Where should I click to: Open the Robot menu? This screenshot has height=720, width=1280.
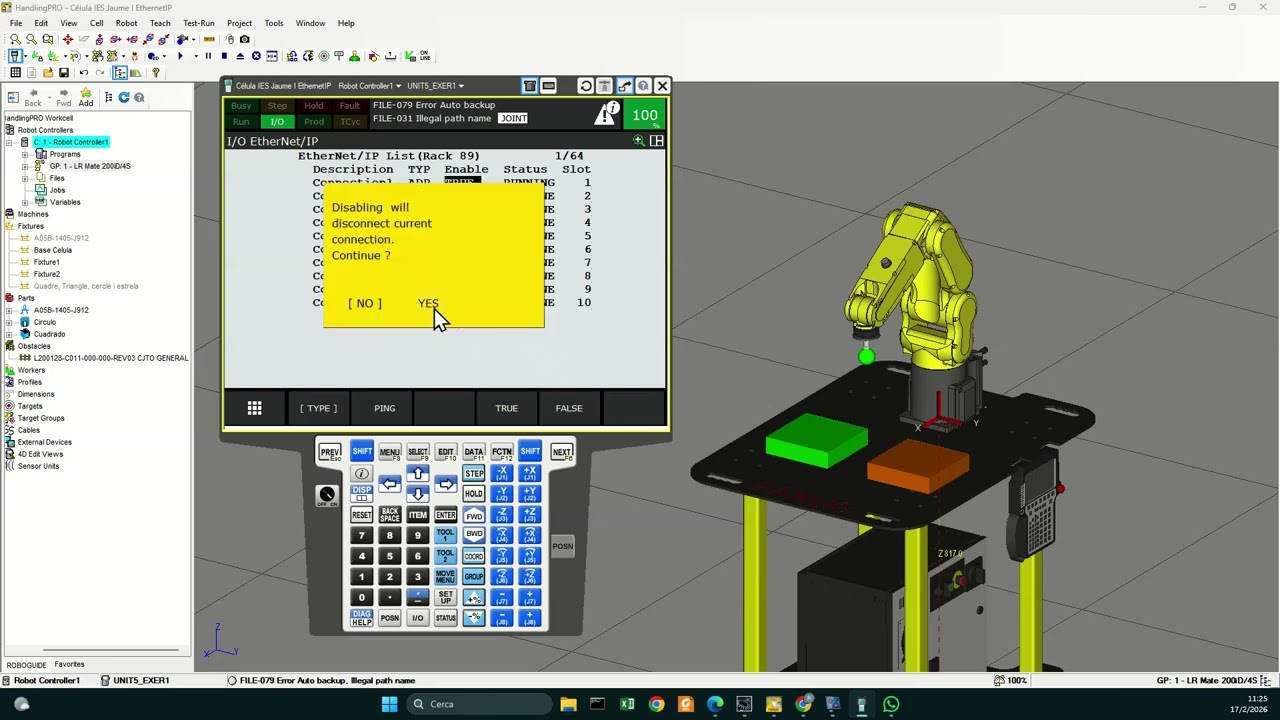click(x=126, y=23)
